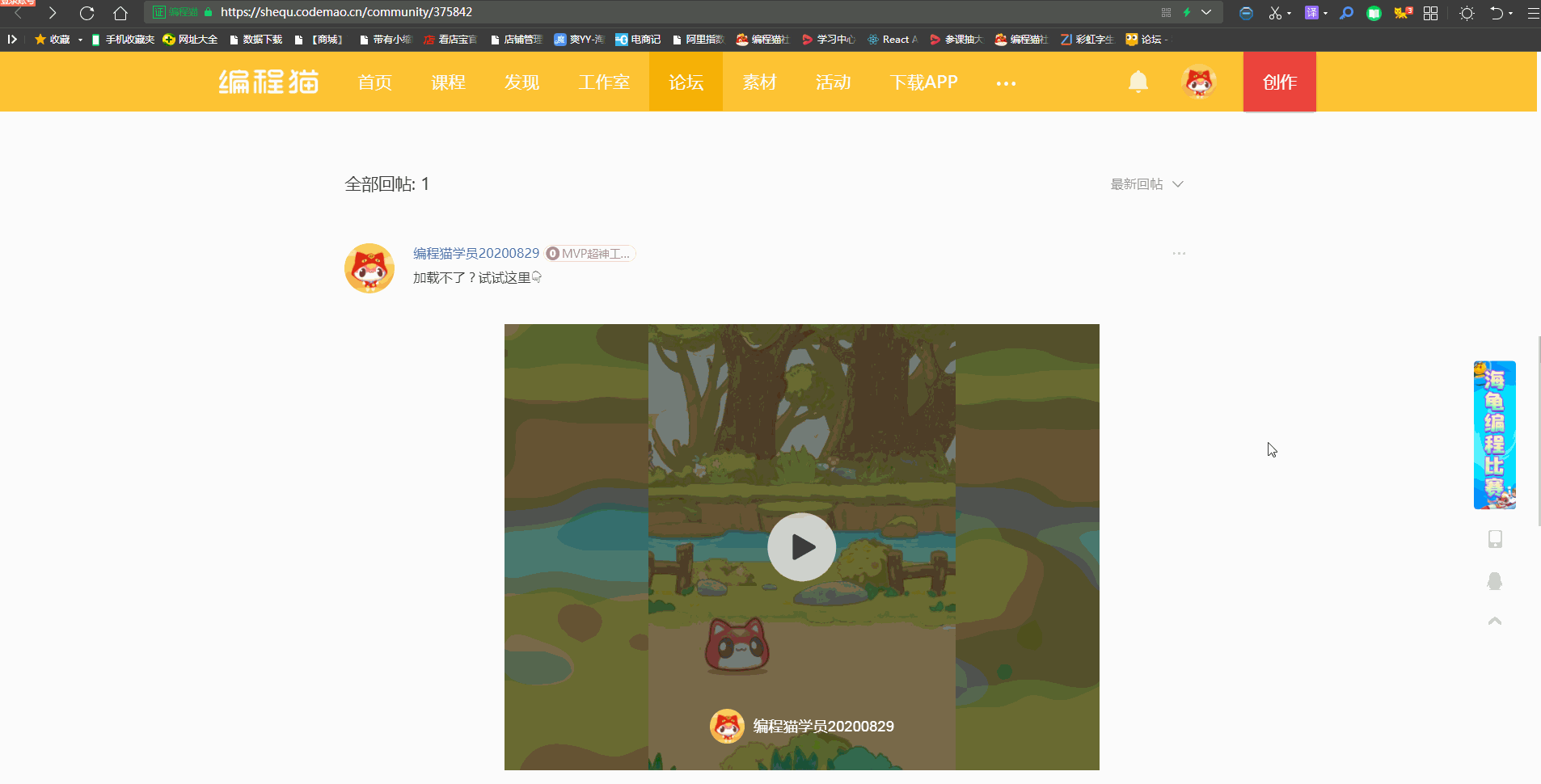
Task: Click the mobile phone icon in right sidebar
Action: click(x=1495, y=539)
